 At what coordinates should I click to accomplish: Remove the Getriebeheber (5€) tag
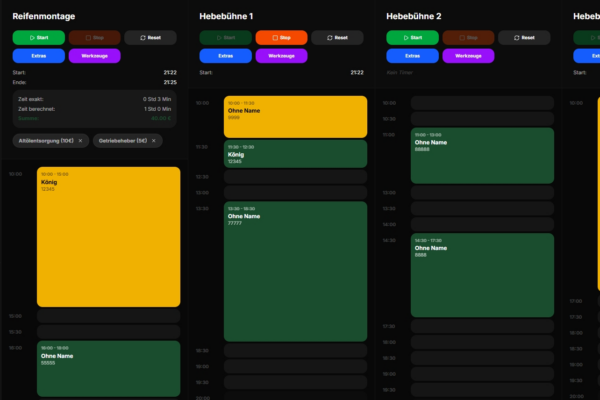[x=153, y=141]
